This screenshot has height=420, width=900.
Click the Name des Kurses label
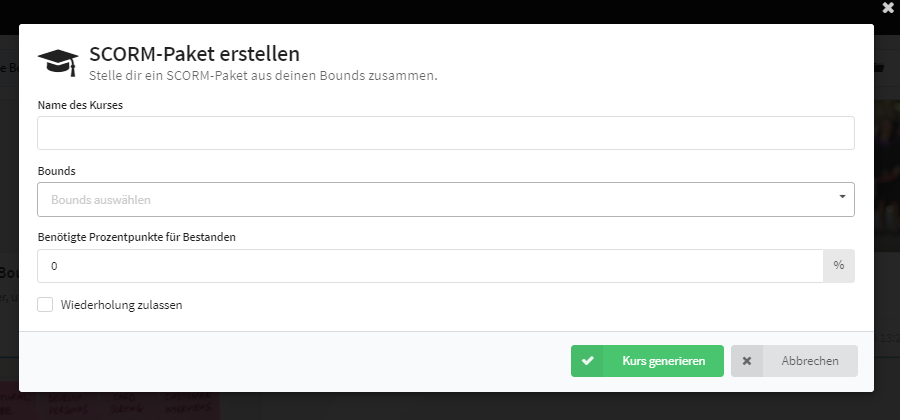click(80, 105)
